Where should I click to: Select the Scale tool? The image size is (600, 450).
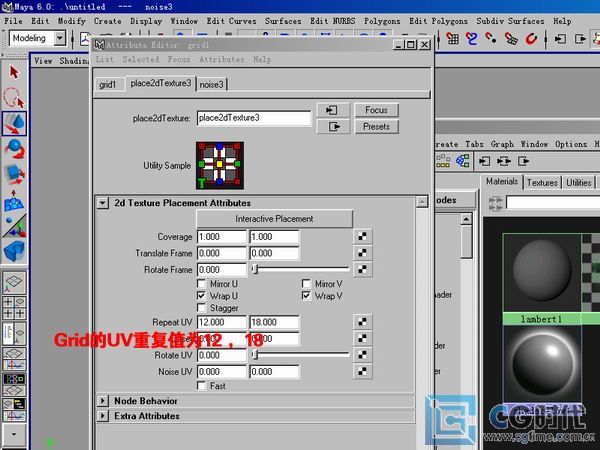14,174
